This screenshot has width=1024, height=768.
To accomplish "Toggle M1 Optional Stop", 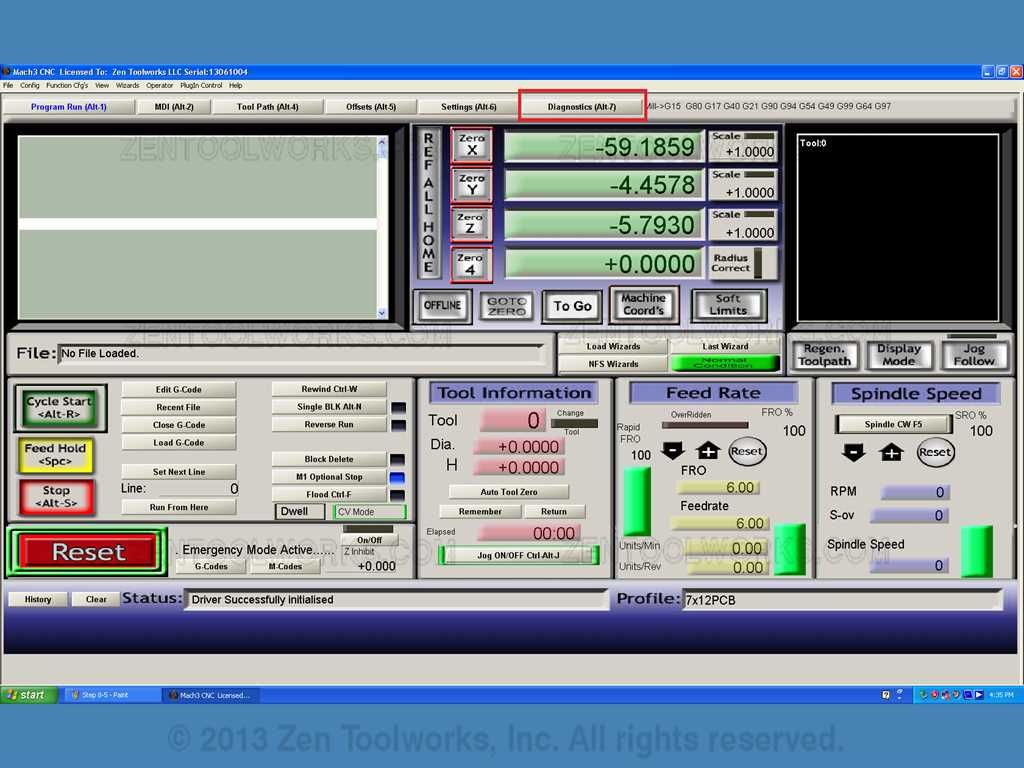I will [x=329, y=477].
